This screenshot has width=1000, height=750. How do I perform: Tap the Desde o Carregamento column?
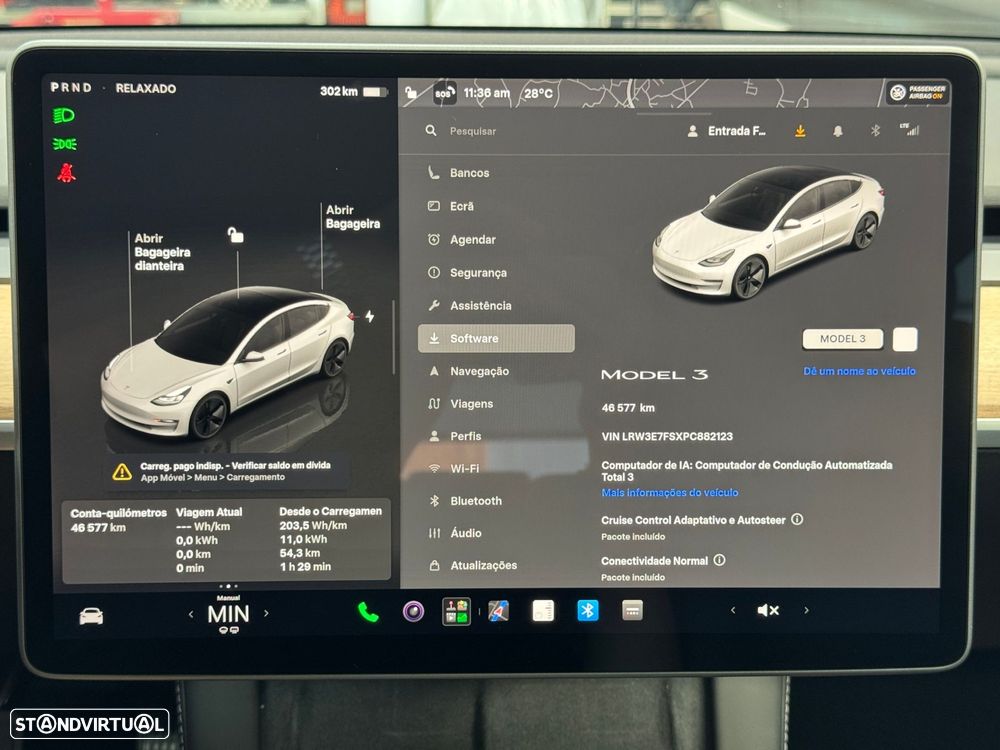click(x=330, y=539)
